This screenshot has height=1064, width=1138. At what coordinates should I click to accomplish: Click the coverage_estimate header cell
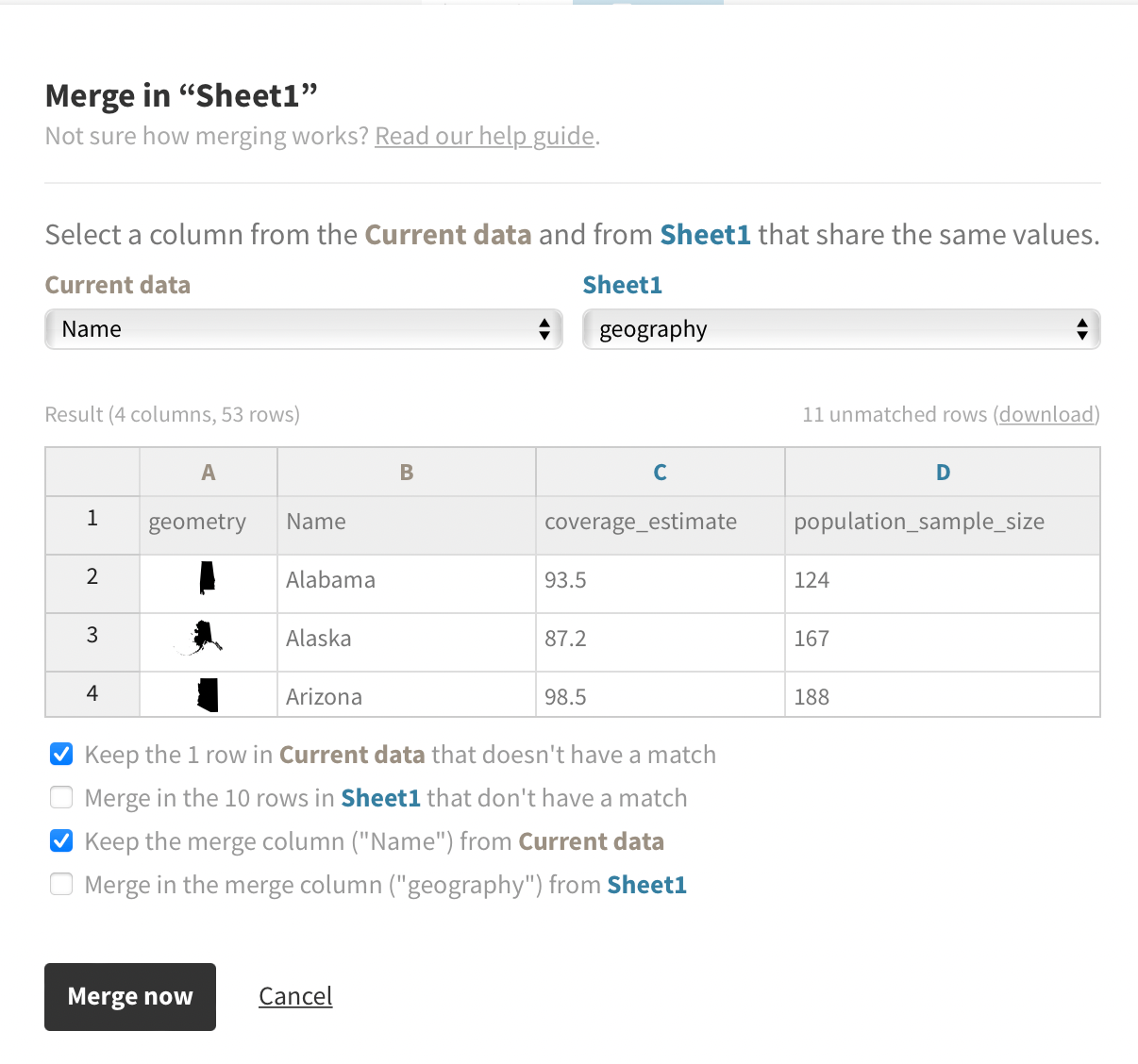641,522
